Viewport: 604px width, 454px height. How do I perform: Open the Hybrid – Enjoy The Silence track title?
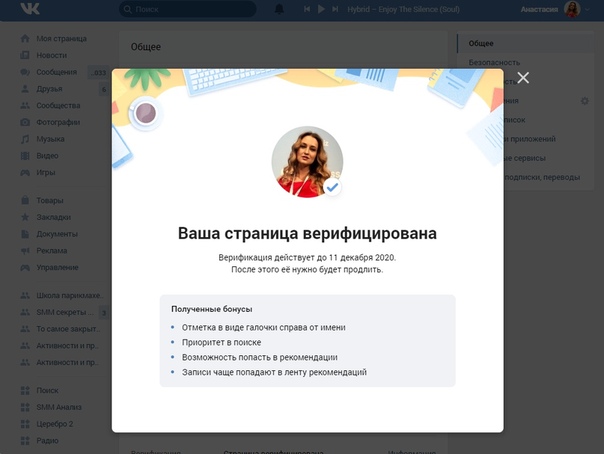403,9
